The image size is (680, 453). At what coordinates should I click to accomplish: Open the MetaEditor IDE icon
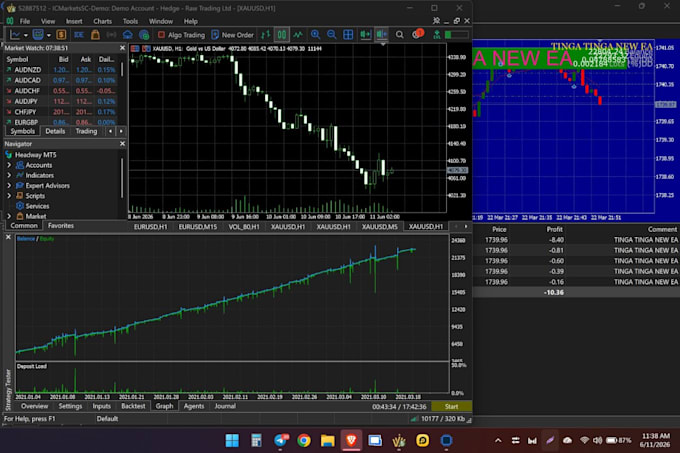point(79,35)
